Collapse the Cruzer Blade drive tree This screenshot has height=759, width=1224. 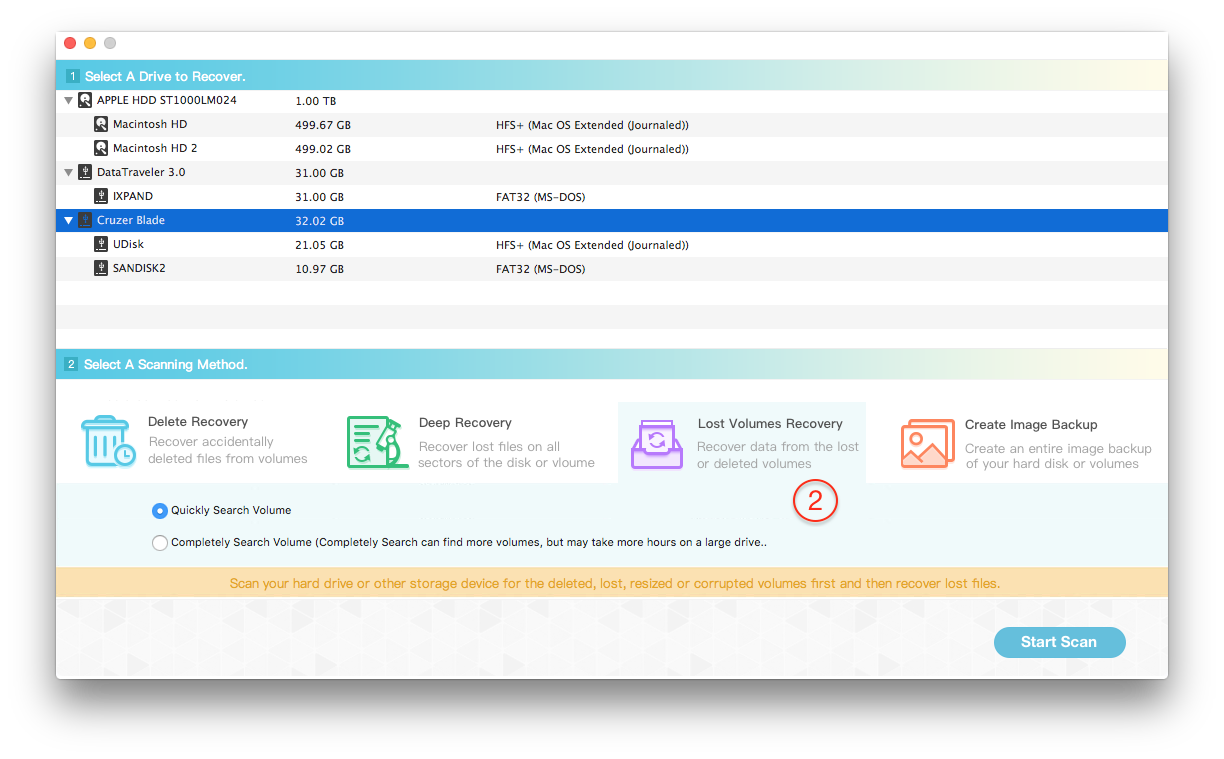click(68, 221)
